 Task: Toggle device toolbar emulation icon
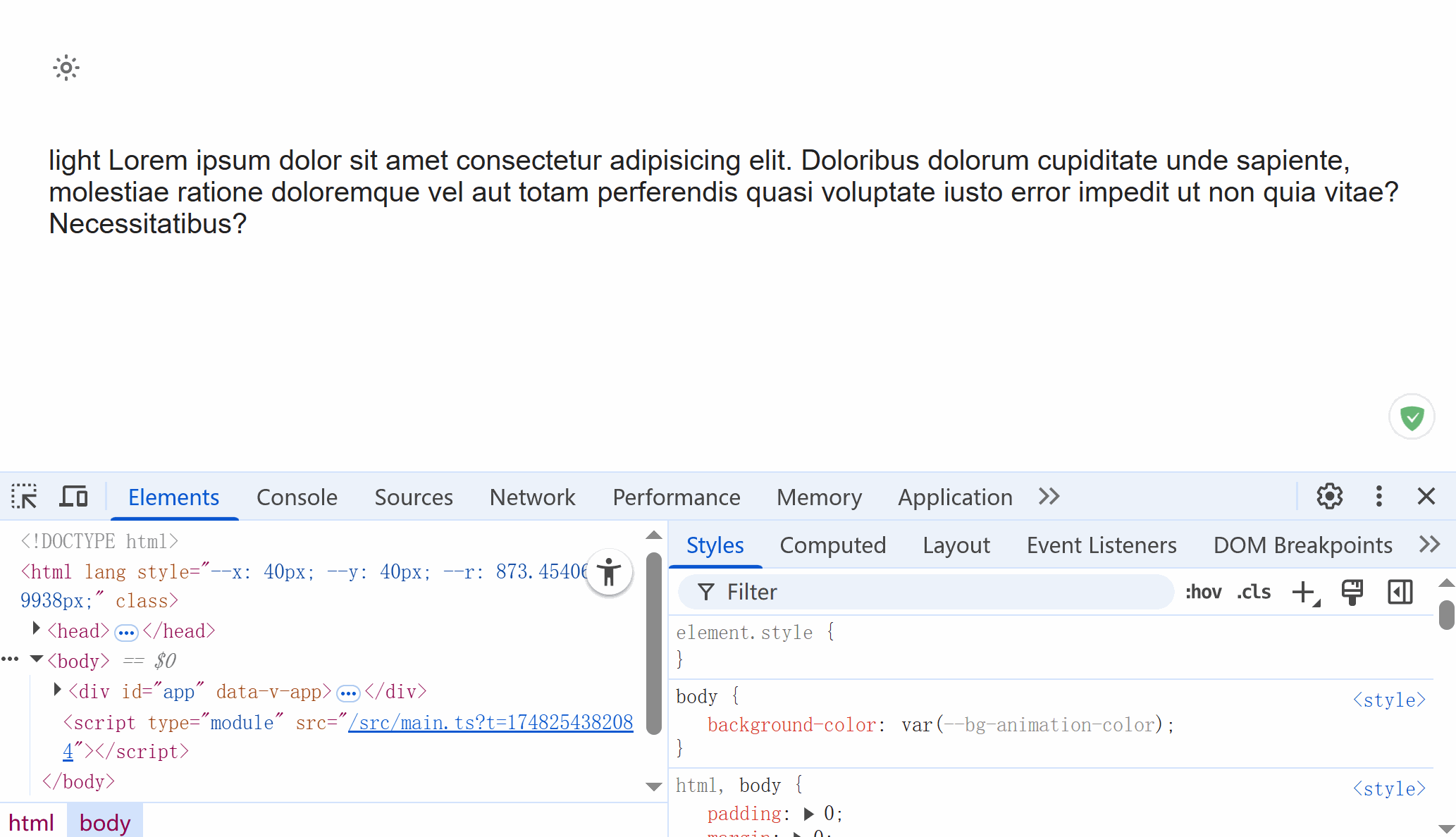coord(74,497)
